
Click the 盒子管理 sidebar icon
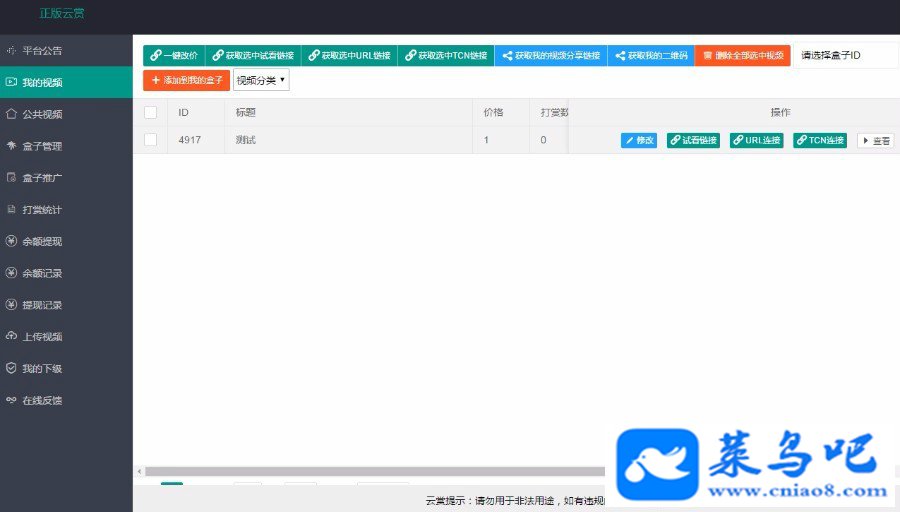11,145
